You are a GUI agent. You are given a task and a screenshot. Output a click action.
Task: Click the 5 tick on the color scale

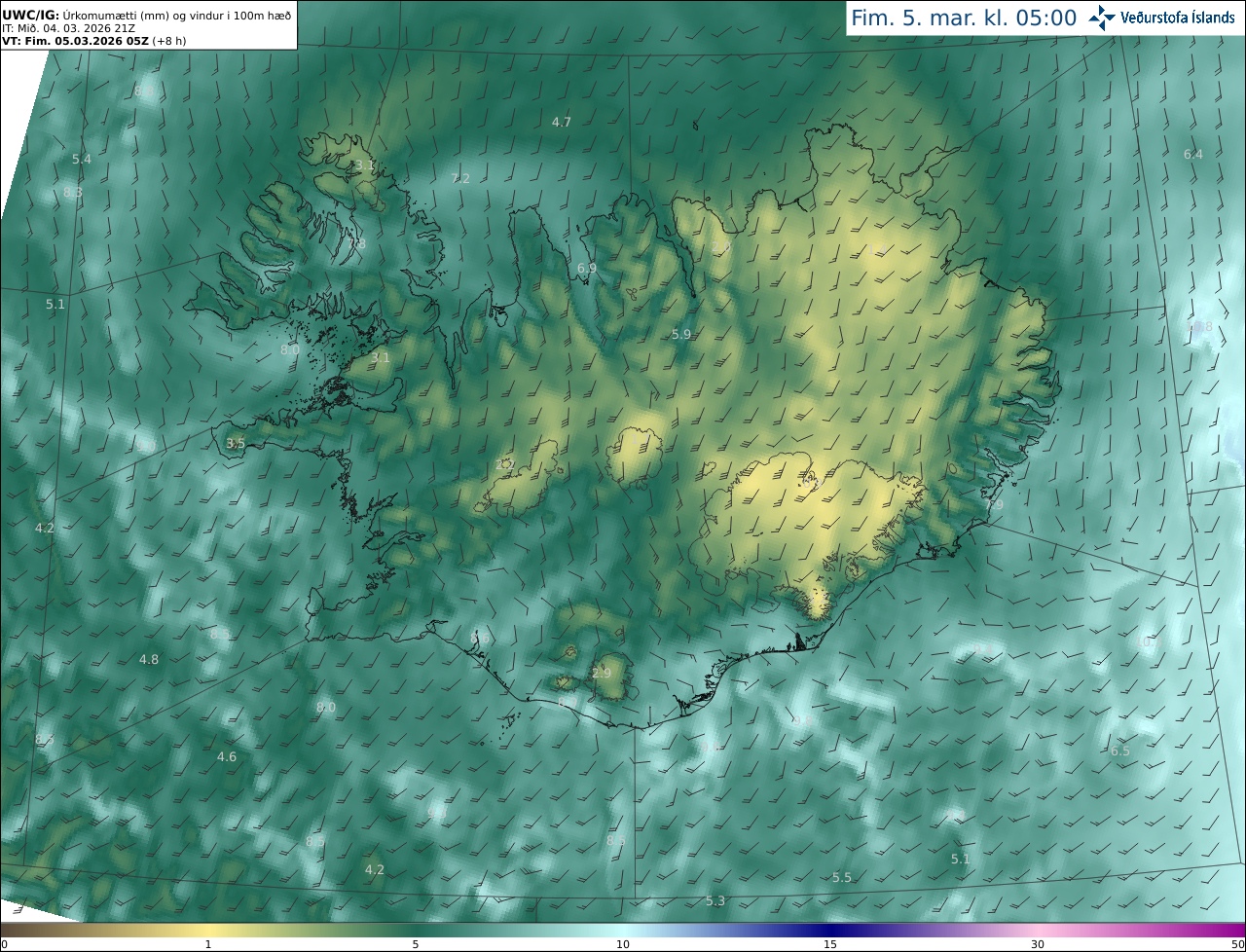(416, 944)
